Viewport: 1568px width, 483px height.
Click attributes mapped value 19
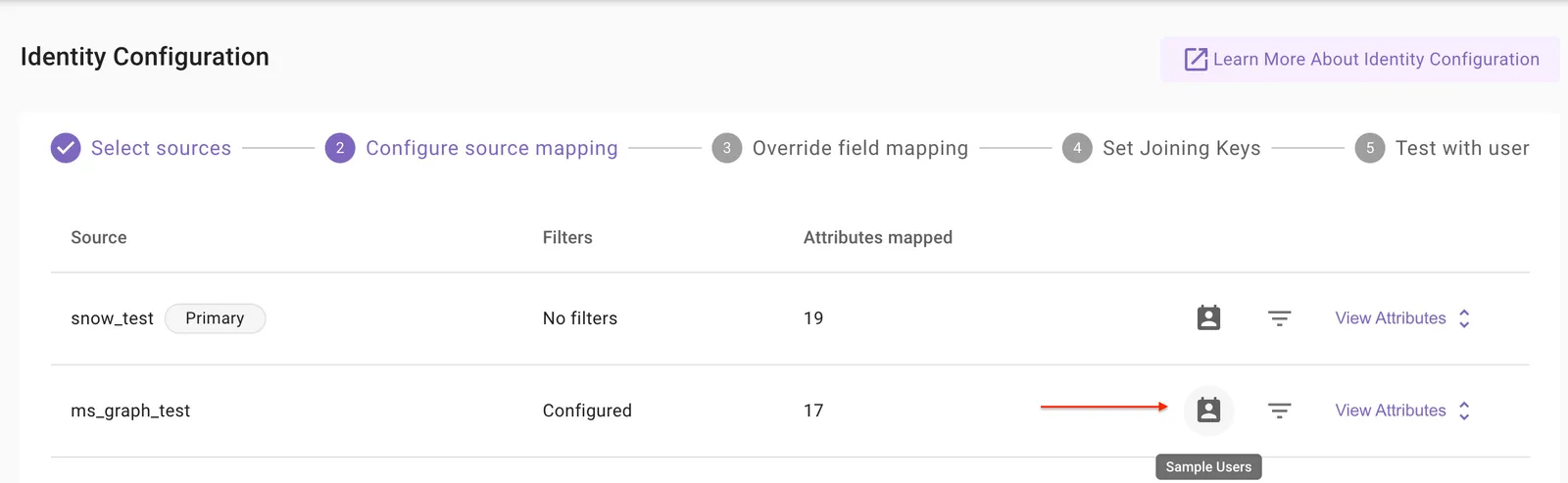tap(813, 318)
